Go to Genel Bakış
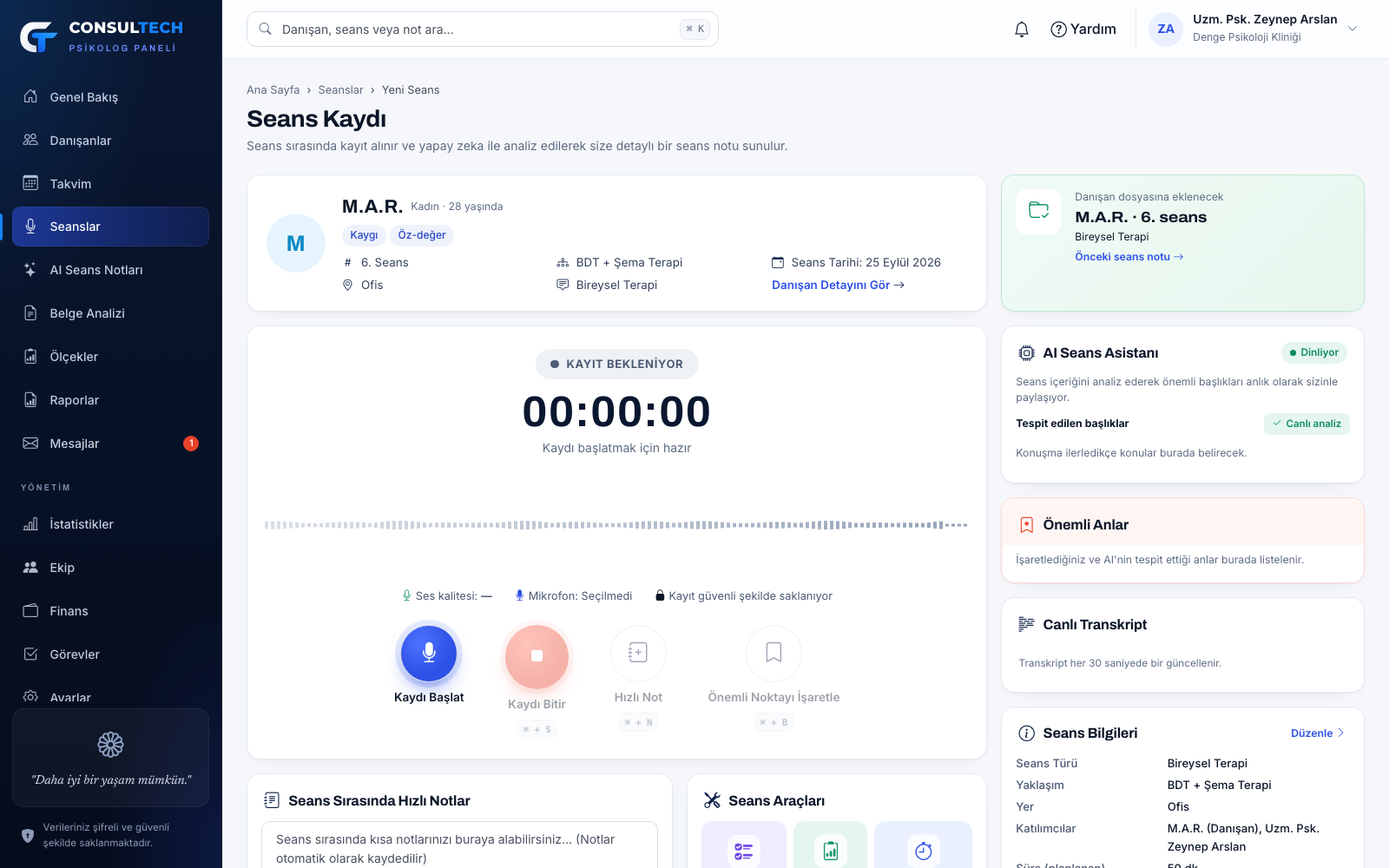This screenshot has height=868, width=1389. click(110, 97)
